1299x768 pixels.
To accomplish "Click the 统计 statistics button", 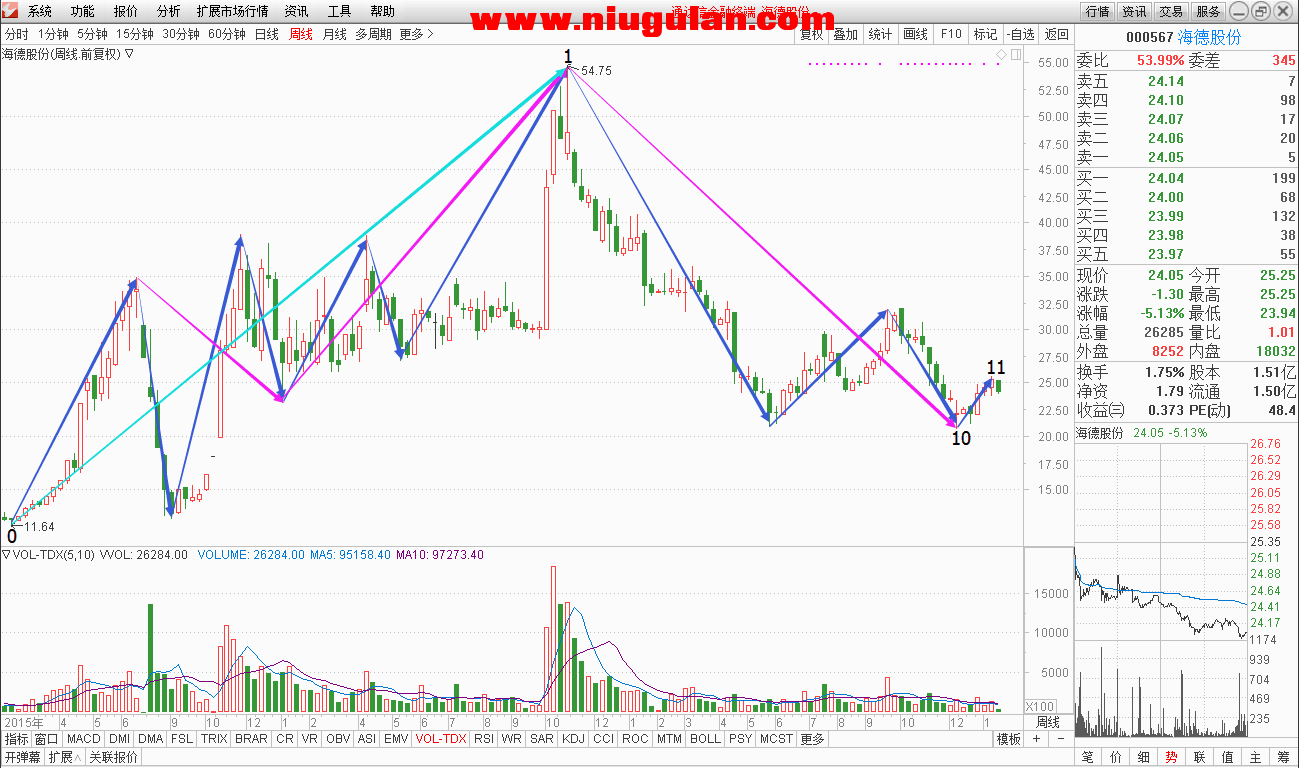I will pyautogui.click(x=880, y=34).
